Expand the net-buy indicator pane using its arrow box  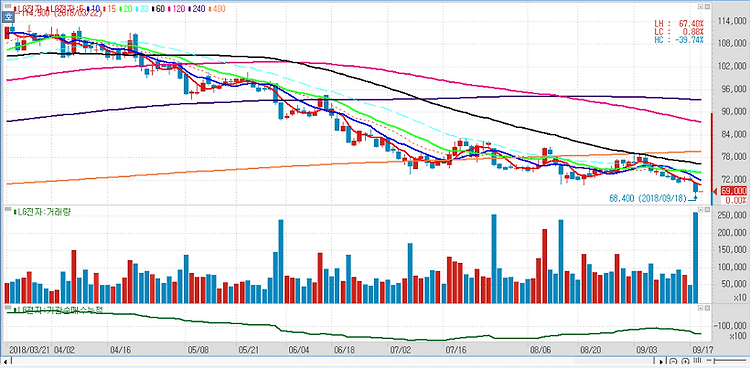[700, 308]
